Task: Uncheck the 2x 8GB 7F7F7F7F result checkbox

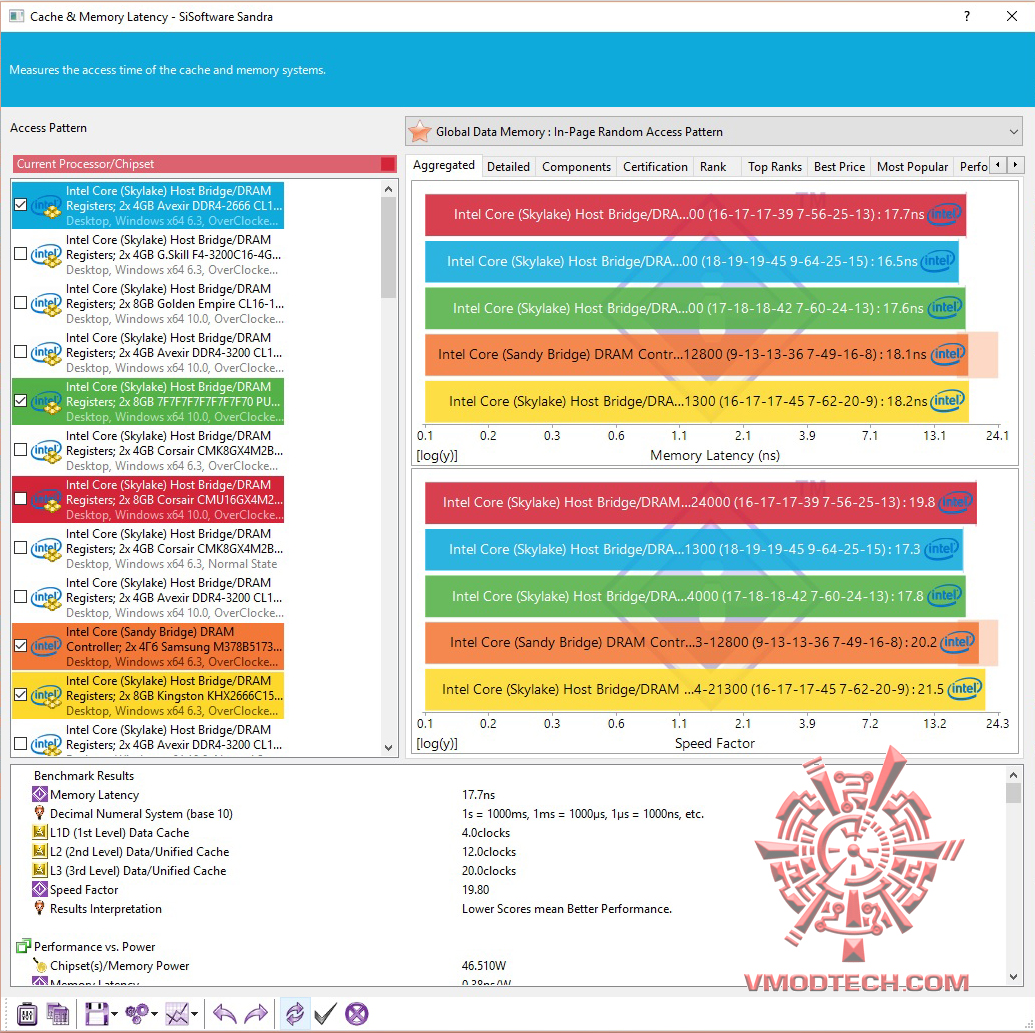Action: click(20, 401)
